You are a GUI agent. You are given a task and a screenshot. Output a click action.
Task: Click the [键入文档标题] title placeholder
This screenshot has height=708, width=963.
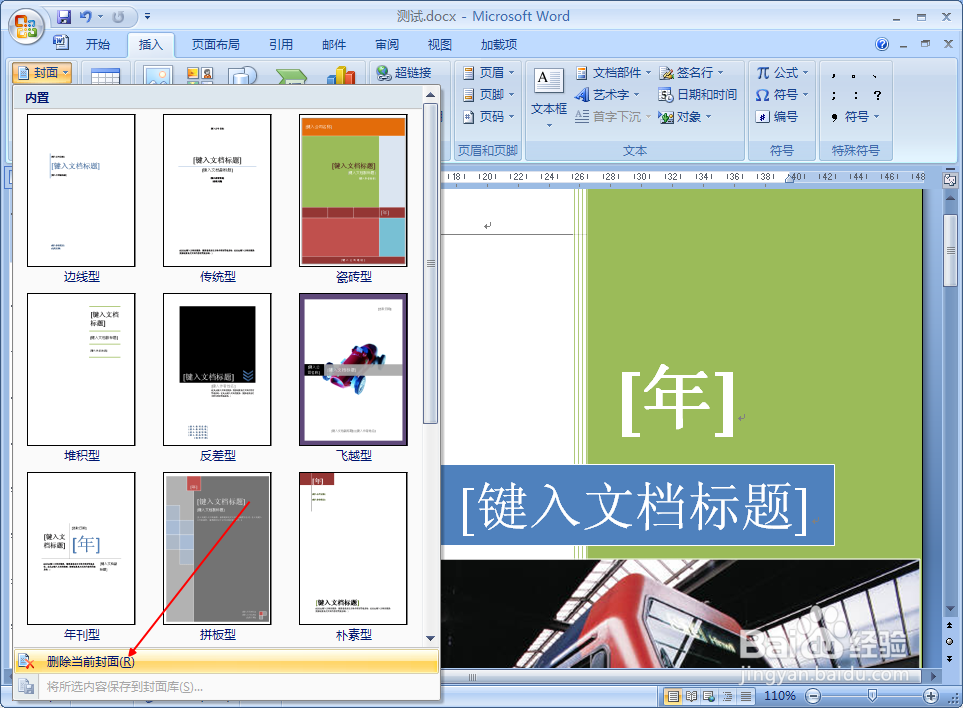634,507
